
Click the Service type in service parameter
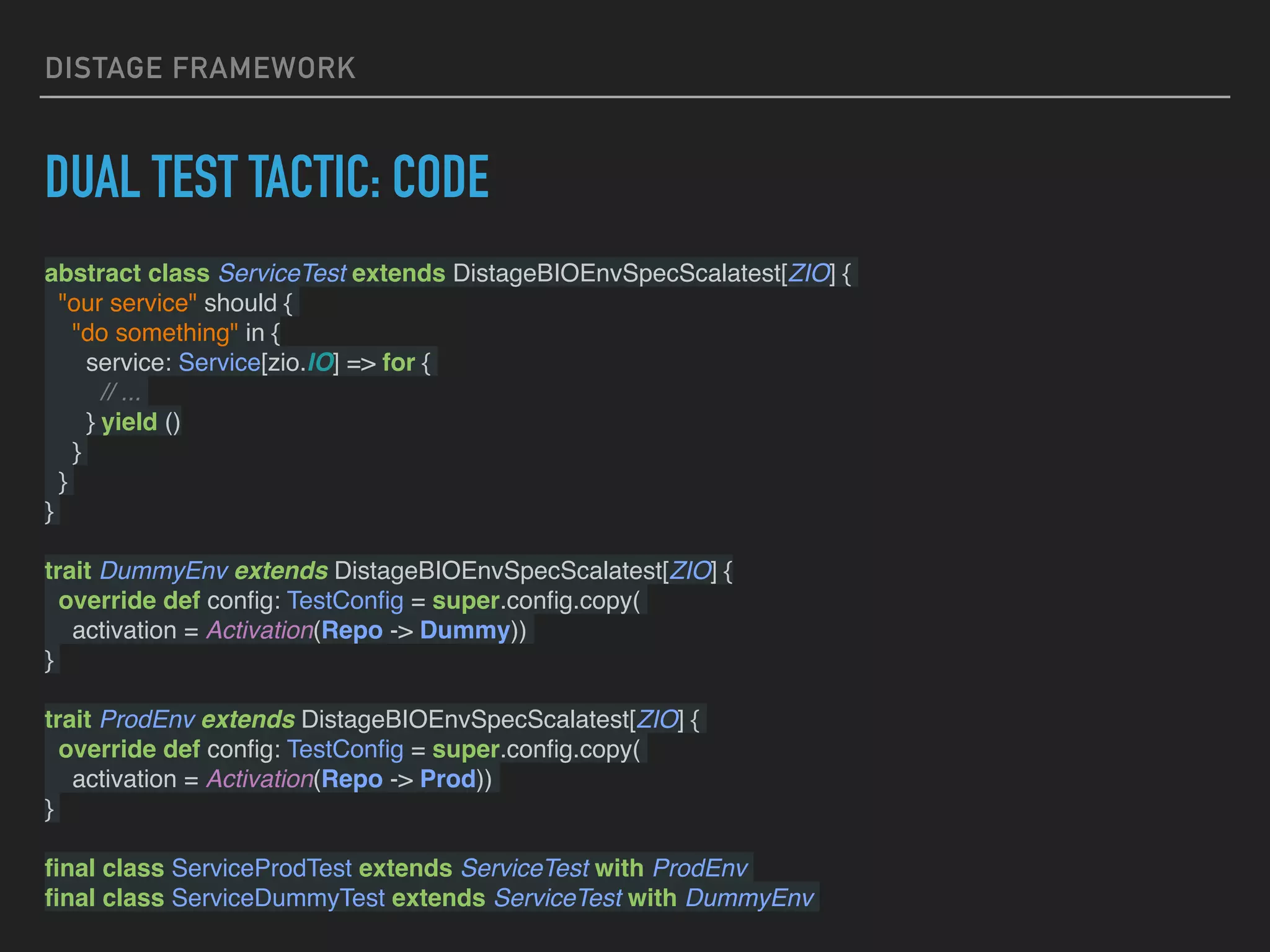pos(219,363)
